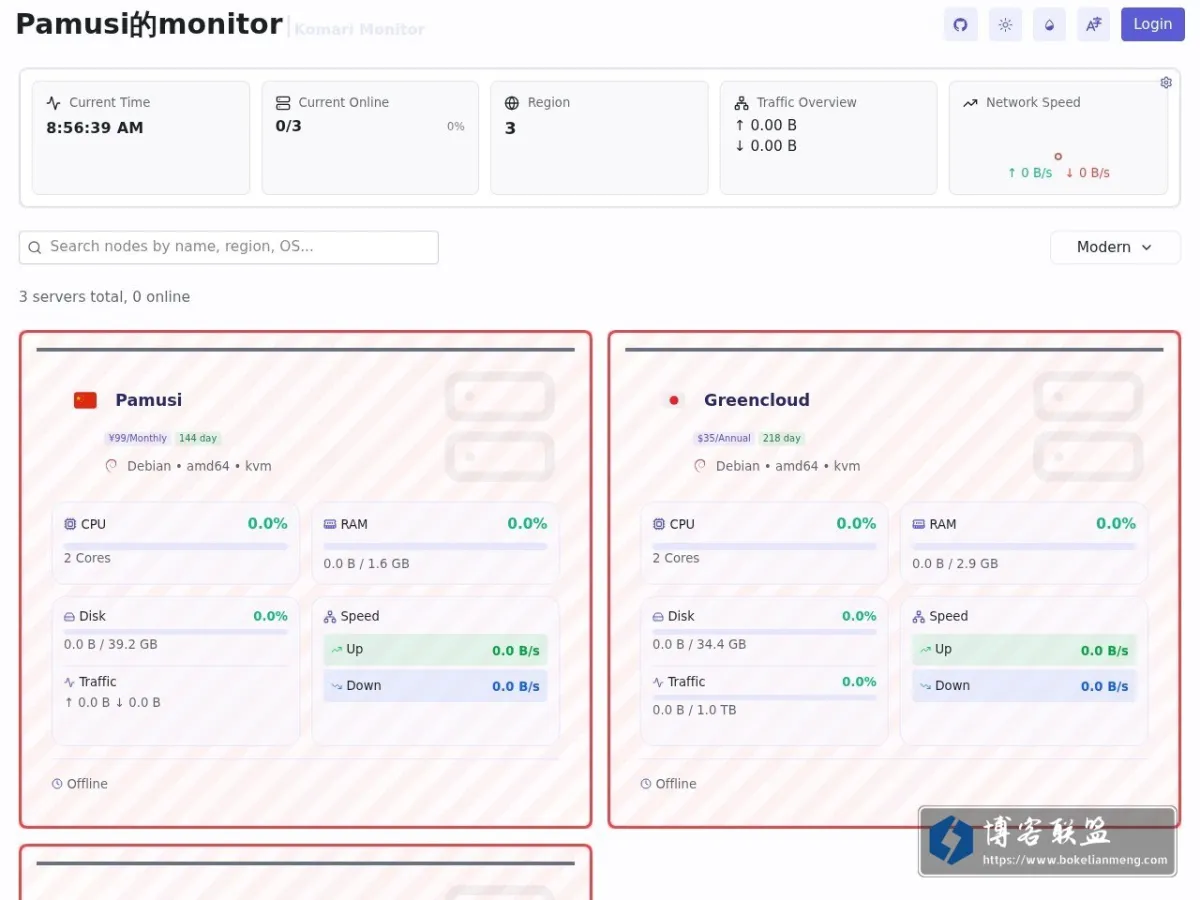Click Greencloud Offline status clock icon
The width and height of the screenshot is (1200, 900).
pyautogui.click(x=646, y=784)
